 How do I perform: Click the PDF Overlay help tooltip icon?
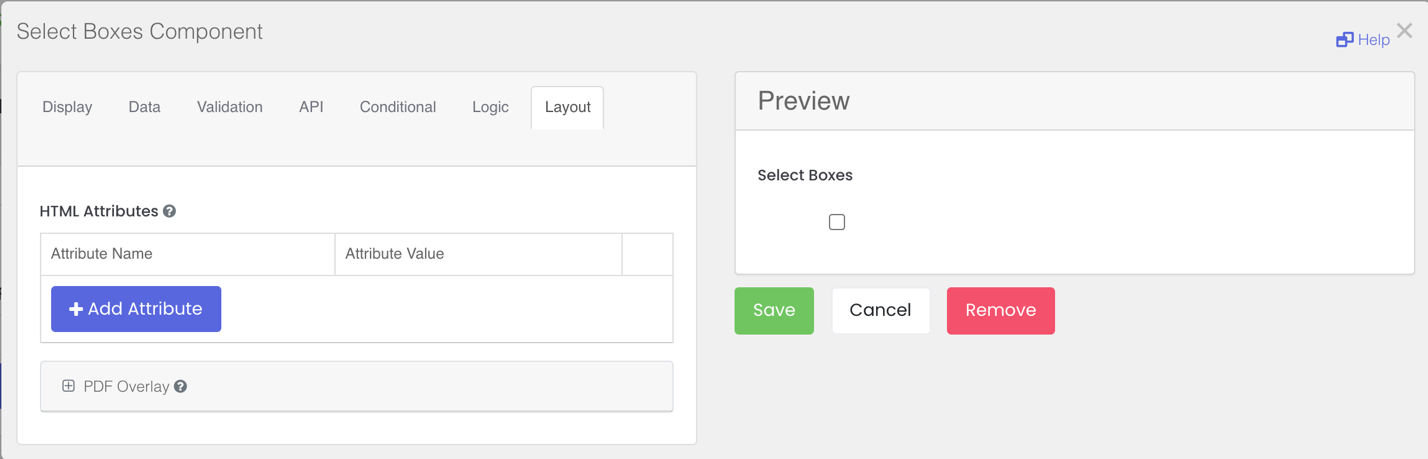tap(181, 386)
